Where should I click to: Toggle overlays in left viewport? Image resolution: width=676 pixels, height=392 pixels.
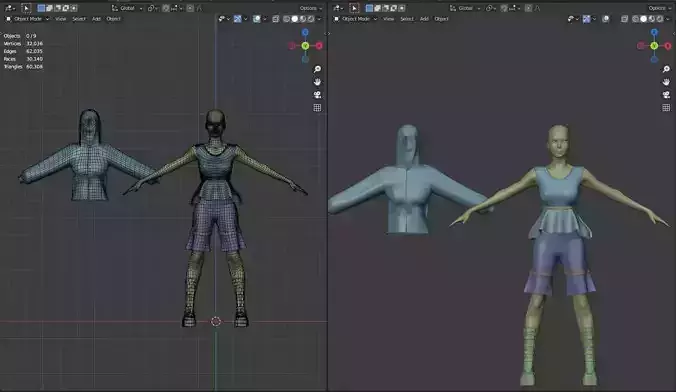pyautogui.click(x=257, y=19)
